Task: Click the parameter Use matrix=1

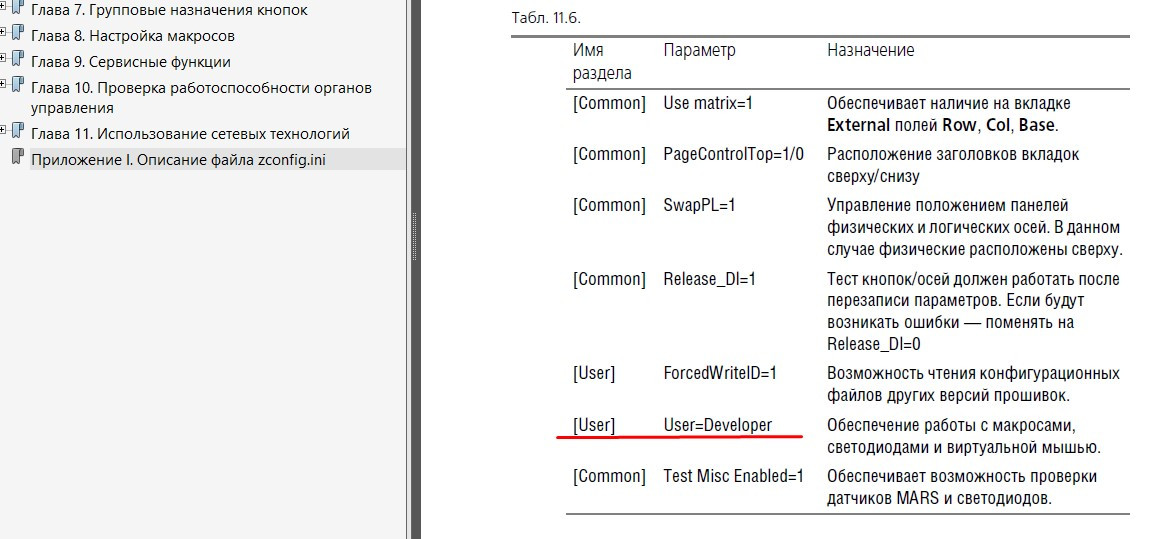Action: point(708,104)
